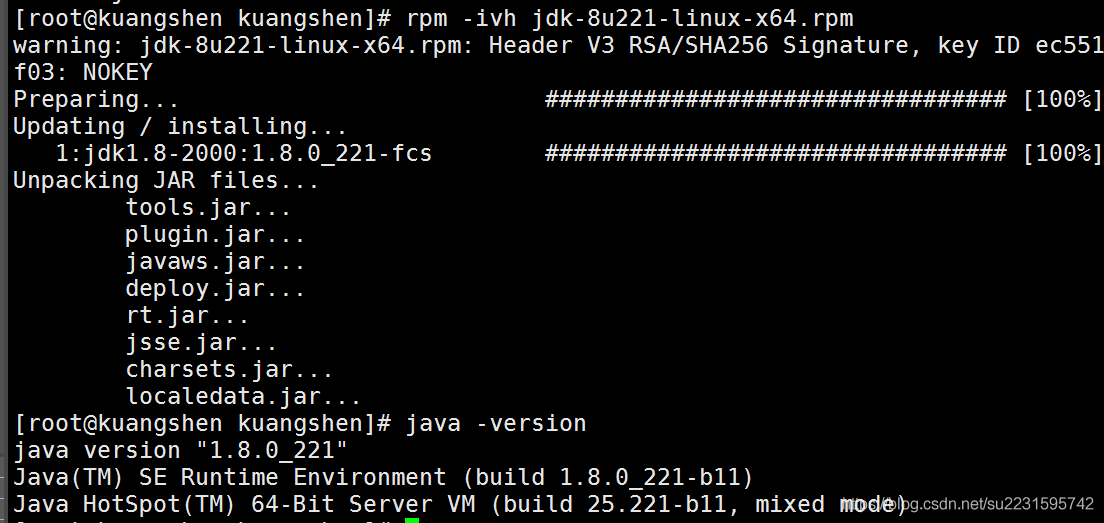Click the rt.jar entry

coord(187,315)
